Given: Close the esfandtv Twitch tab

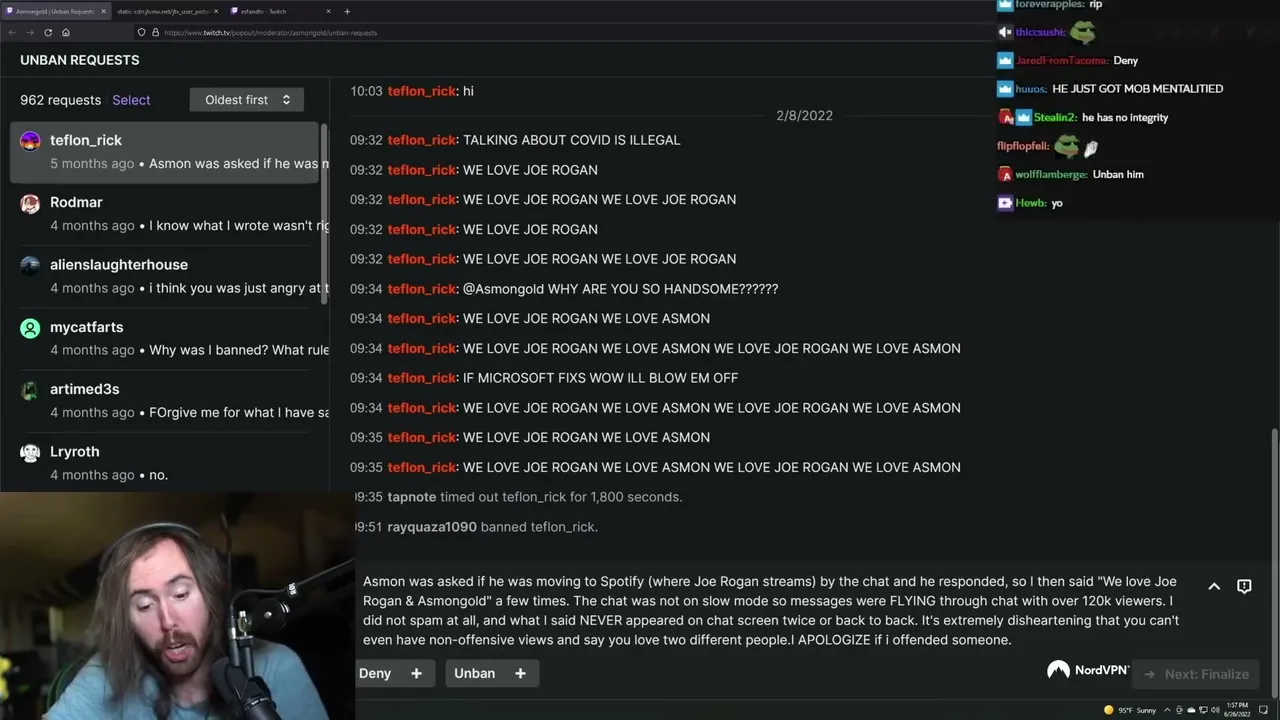Looking at the screenshot, I should (x=327, y=11).
